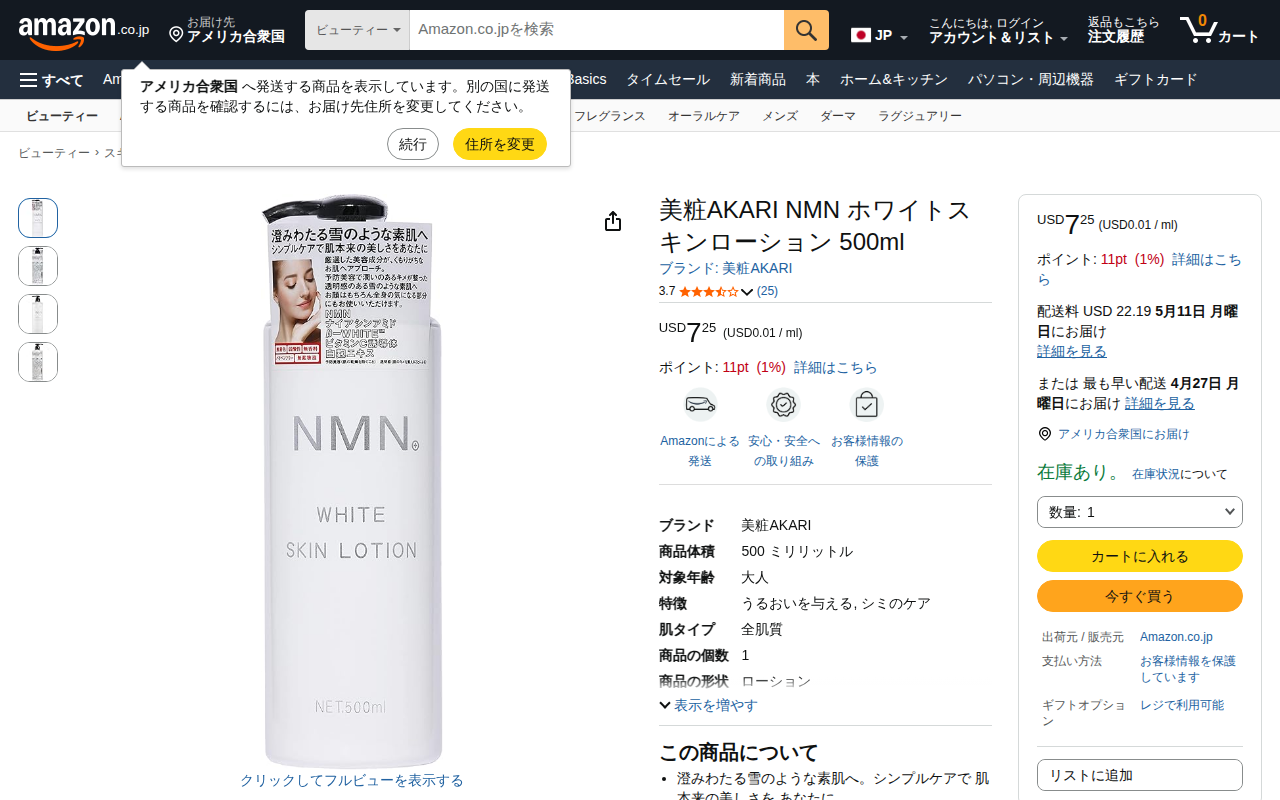The image size is (1280, 800).
Task: Click the 住所を変更 button
Action: pyautogui.click(x=500, y=144)
